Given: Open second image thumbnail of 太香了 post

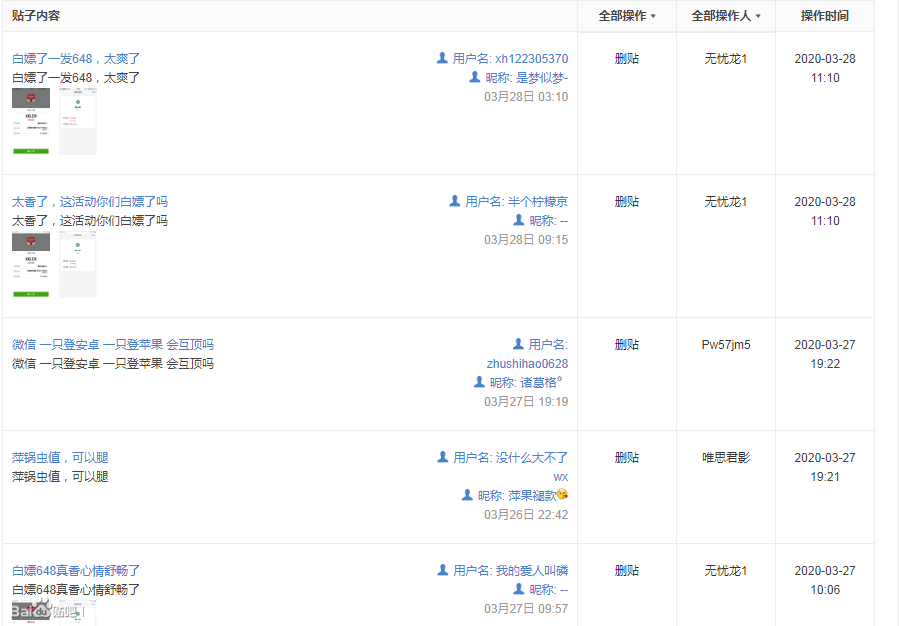Looking at the screenshot, I should tap(78, 264).
